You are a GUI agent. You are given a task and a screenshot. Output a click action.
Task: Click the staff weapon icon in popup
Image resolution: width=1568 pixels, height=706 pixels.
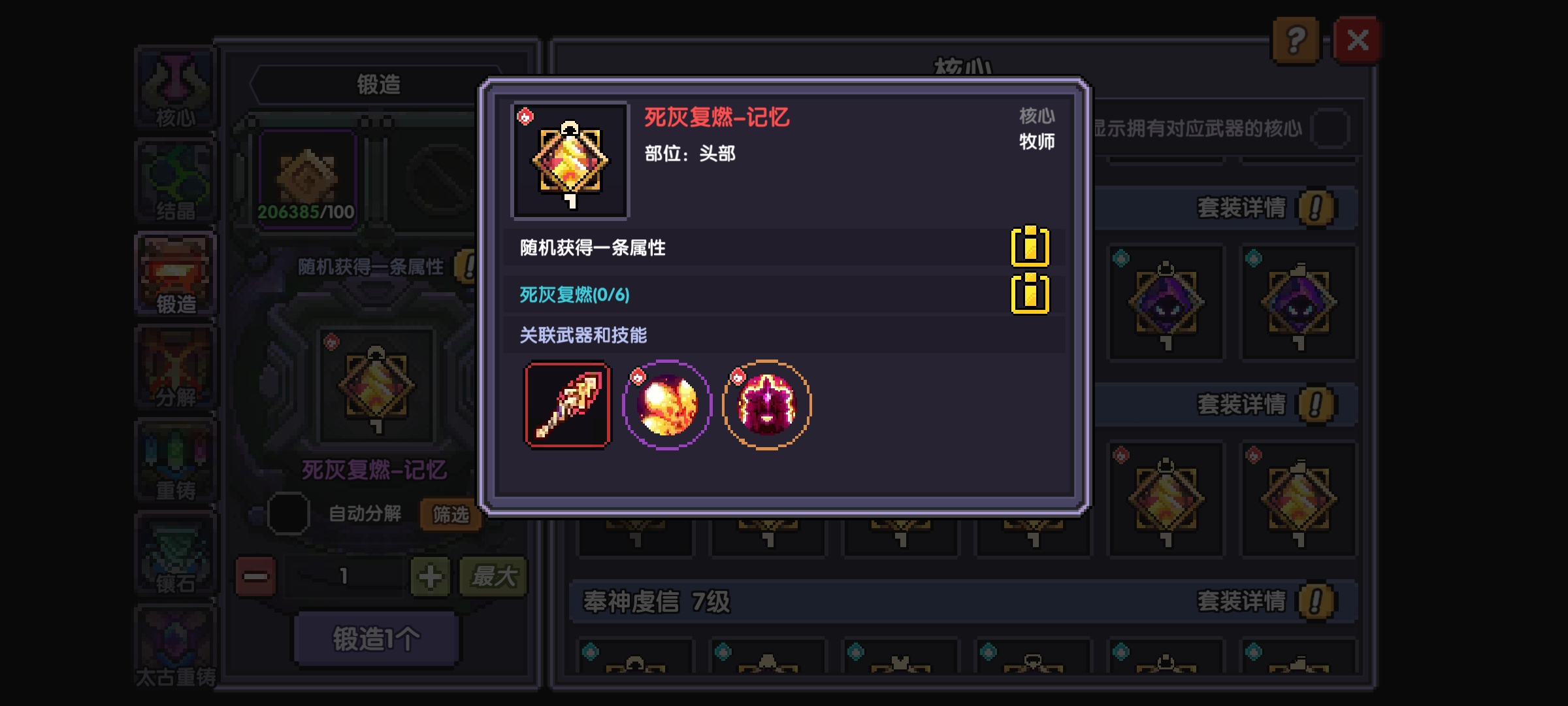click(x=568, y=405)
